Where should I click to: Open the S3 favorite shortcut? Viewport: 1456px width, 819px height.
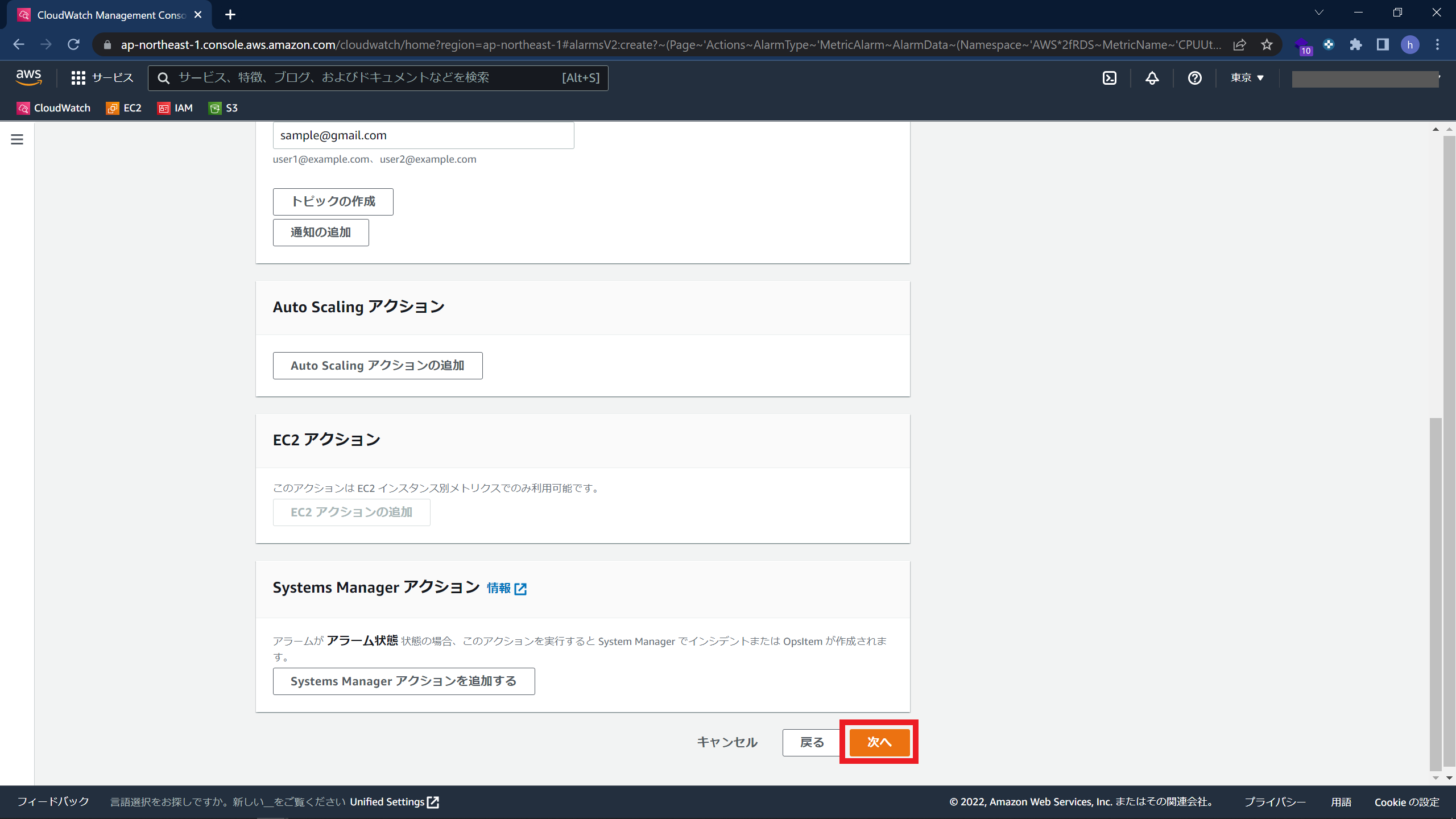224,108
